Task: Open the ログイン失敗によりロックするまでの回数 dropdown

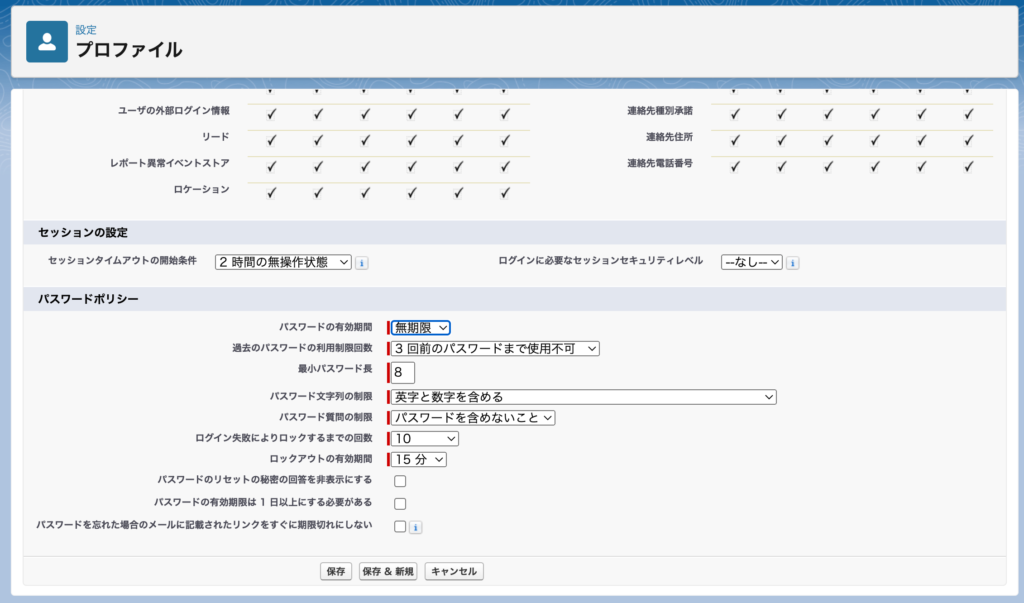Action: pyautogui.click(x=425, y=439)
